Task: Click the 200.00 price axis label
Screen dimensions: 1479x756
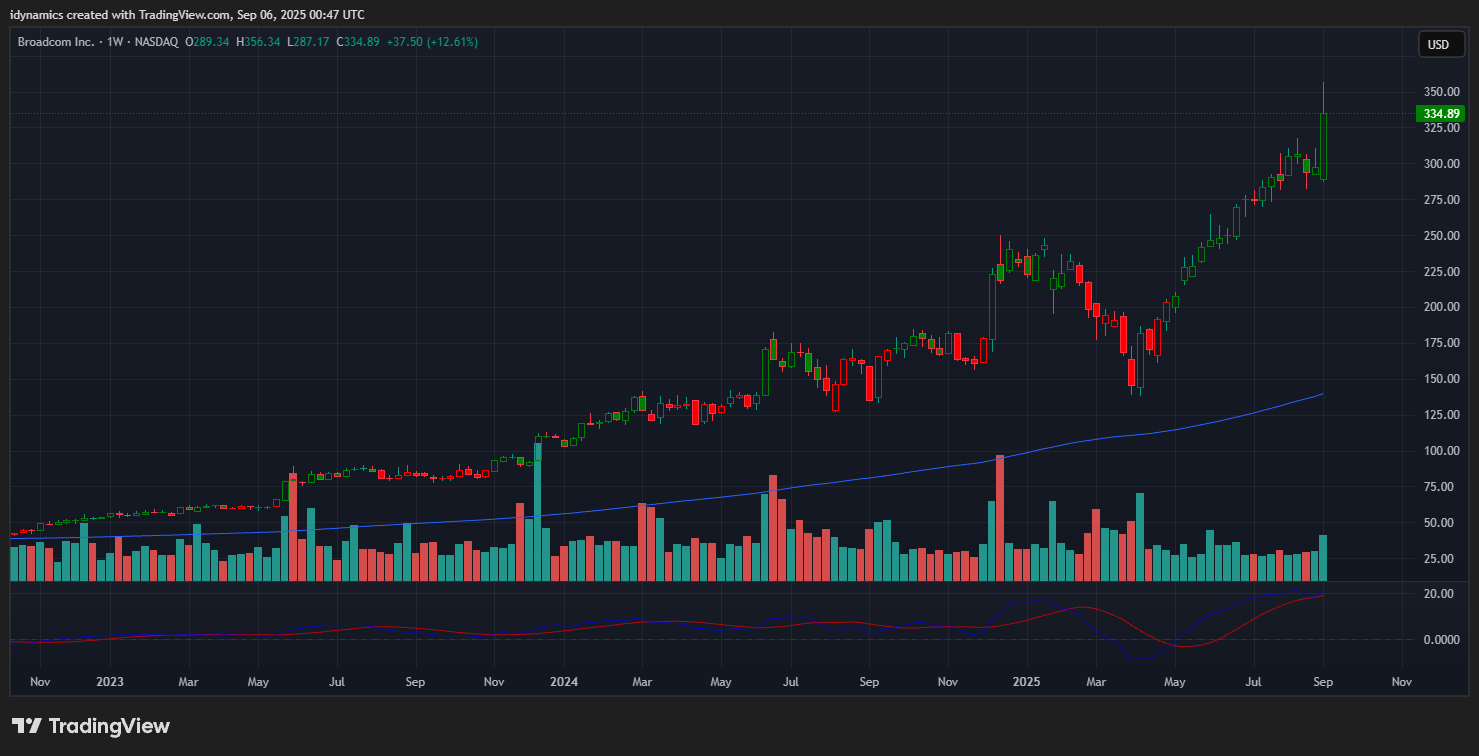Action: 1442,307
